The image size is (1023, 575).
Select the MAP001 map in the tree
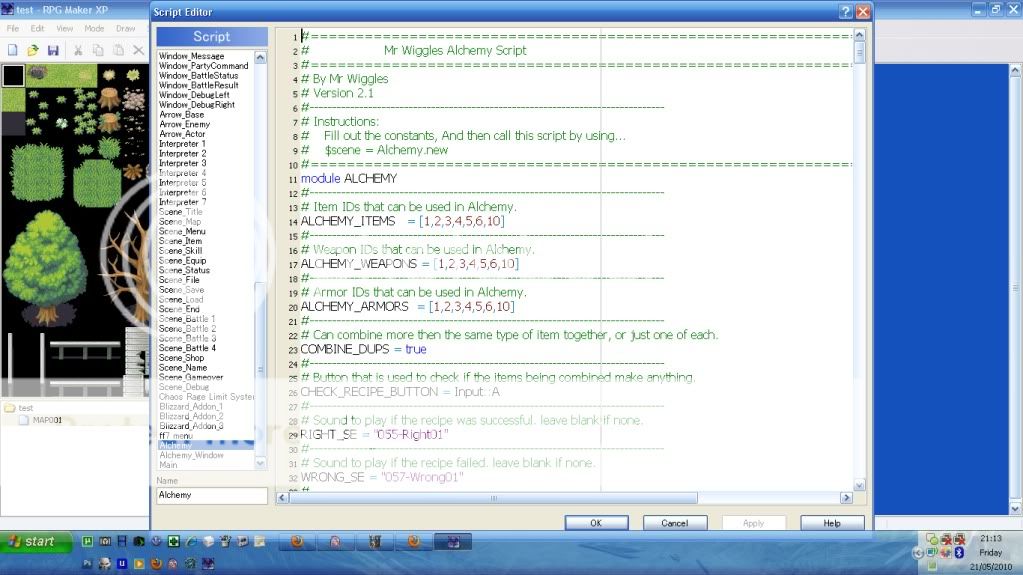(47, 420)
